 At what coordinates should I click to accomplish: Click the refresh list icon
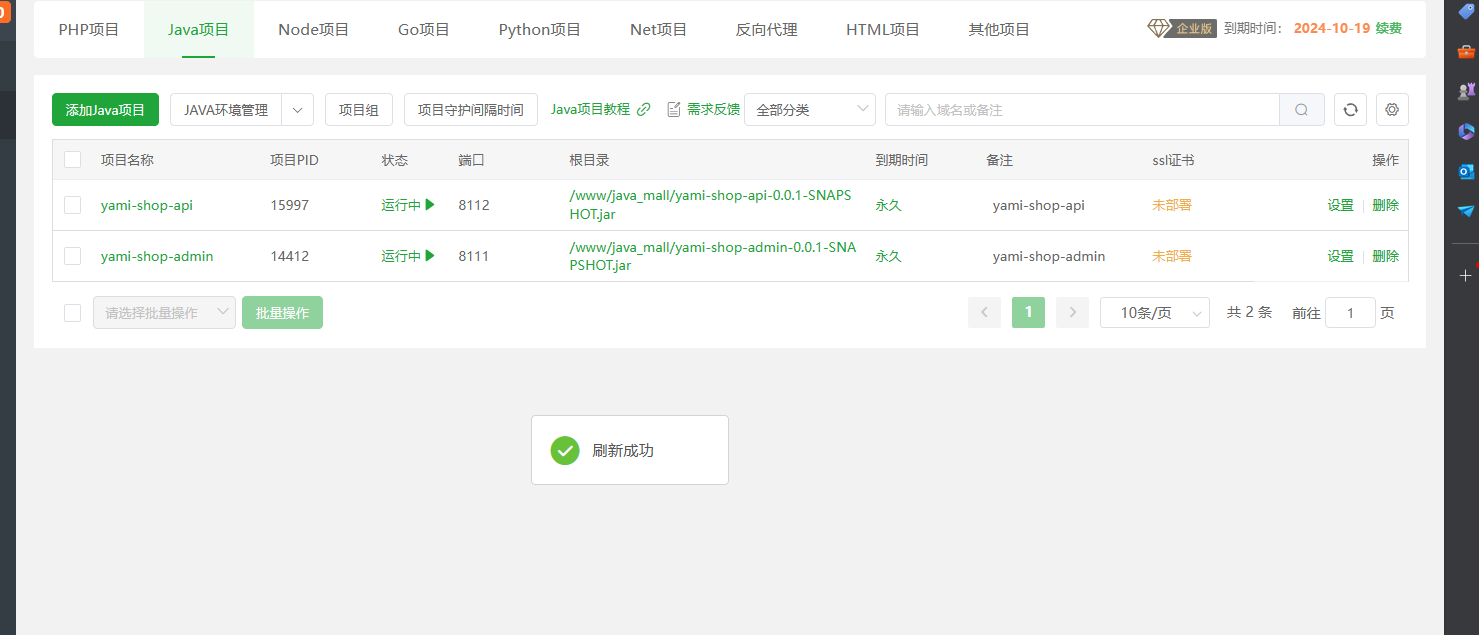(x=1350, y=109)
